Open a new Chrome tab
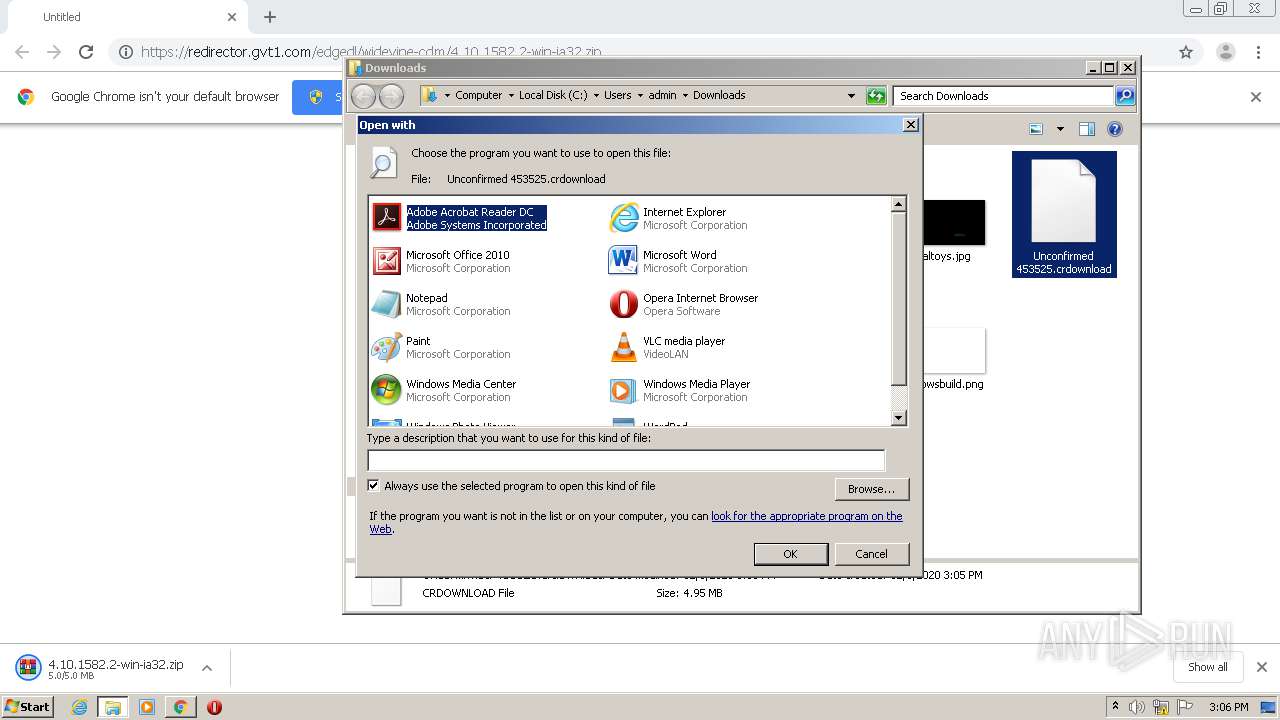This screenshot has width=1280, height=720. click(270, 17)
